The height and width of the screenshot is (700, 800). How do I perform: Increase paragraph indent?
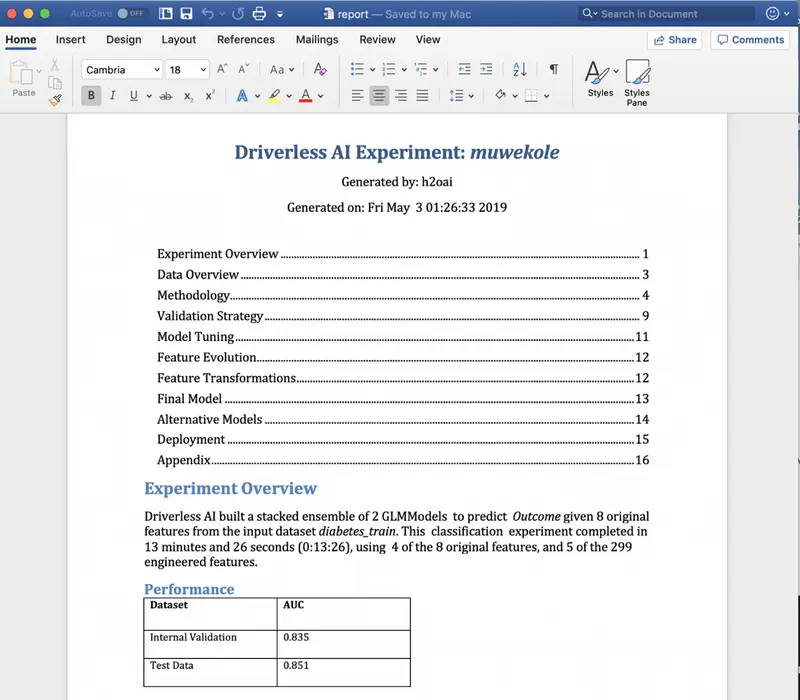[486, 69]
